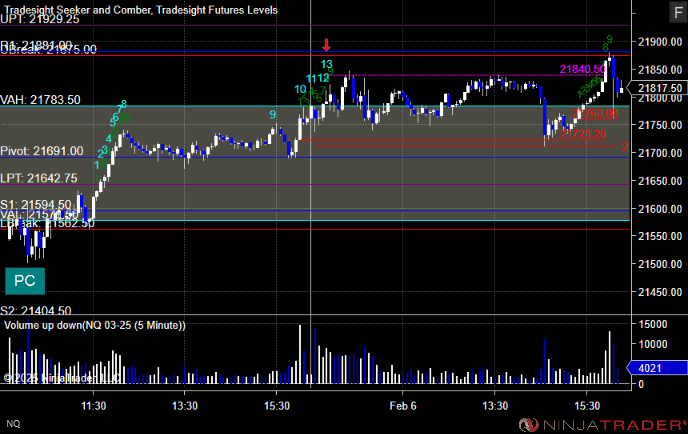Image resolution: width=688 pixels, height=434 pixels.
Task: Click the 11:30 time axis label
Action: pyautogui.click(x=93, y=406)
